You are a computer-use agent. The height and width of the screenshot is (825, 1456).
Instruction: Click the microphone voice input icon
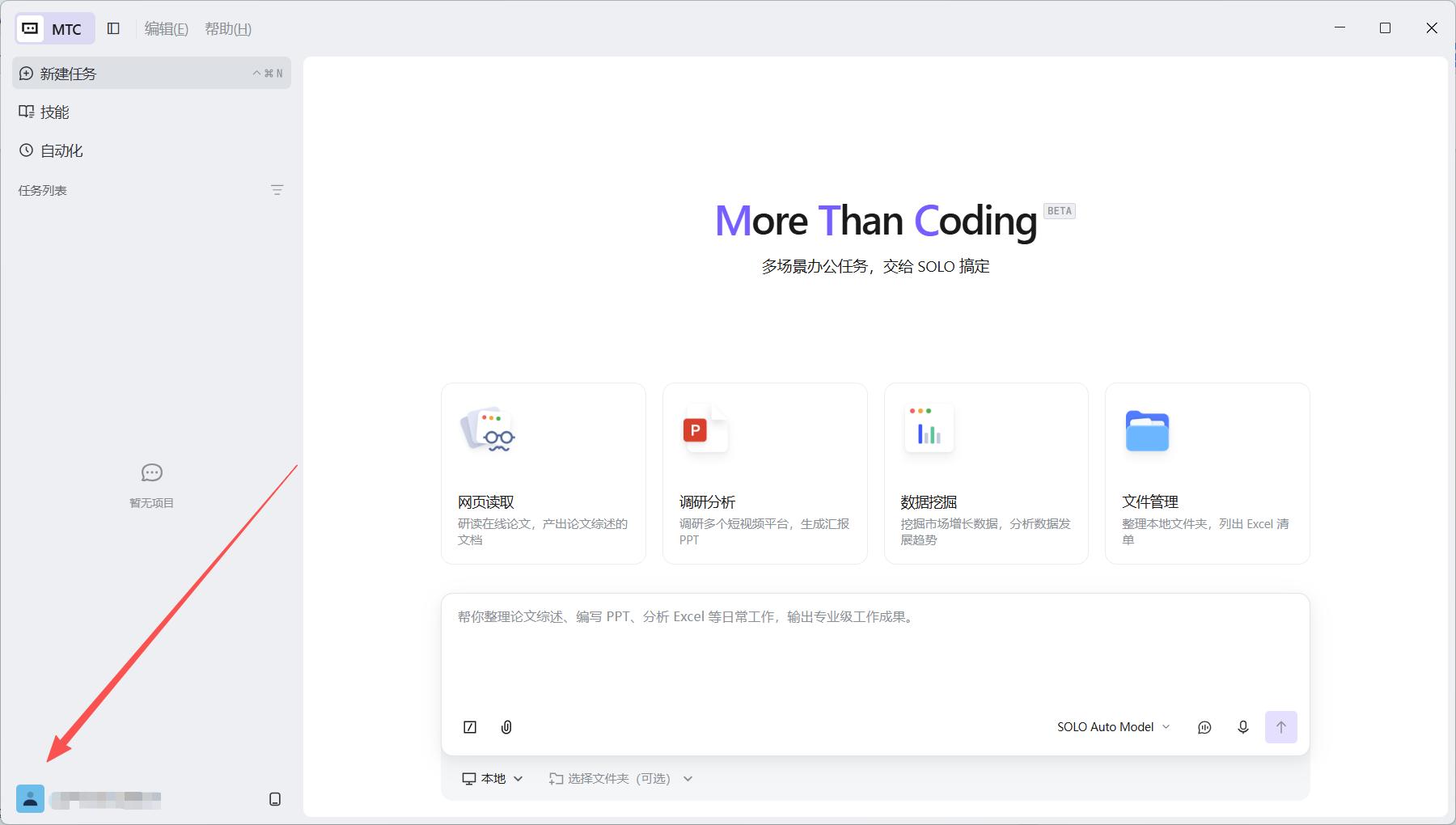[1243, 727]
